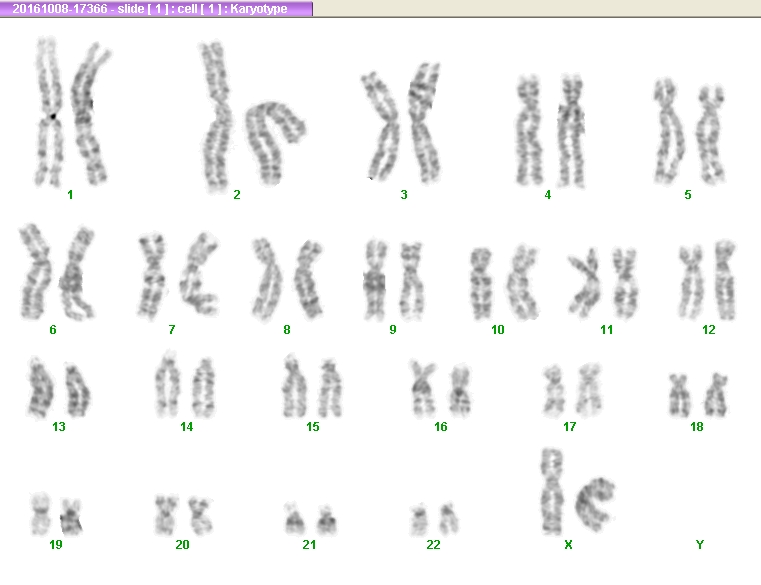This screenshot has height=585, width=761.
Task: Select the chromosome 3 pair
Action: (x=401, y=122)
